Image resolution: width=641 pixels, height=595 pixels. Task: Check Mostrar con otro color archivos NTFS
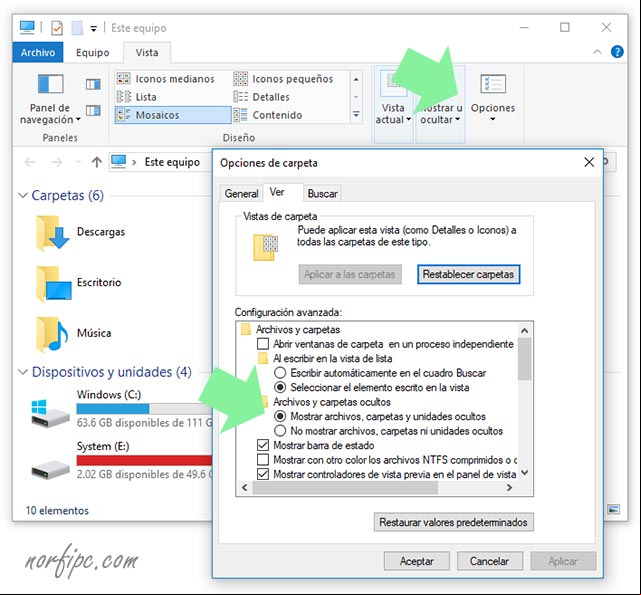(263, 460)
